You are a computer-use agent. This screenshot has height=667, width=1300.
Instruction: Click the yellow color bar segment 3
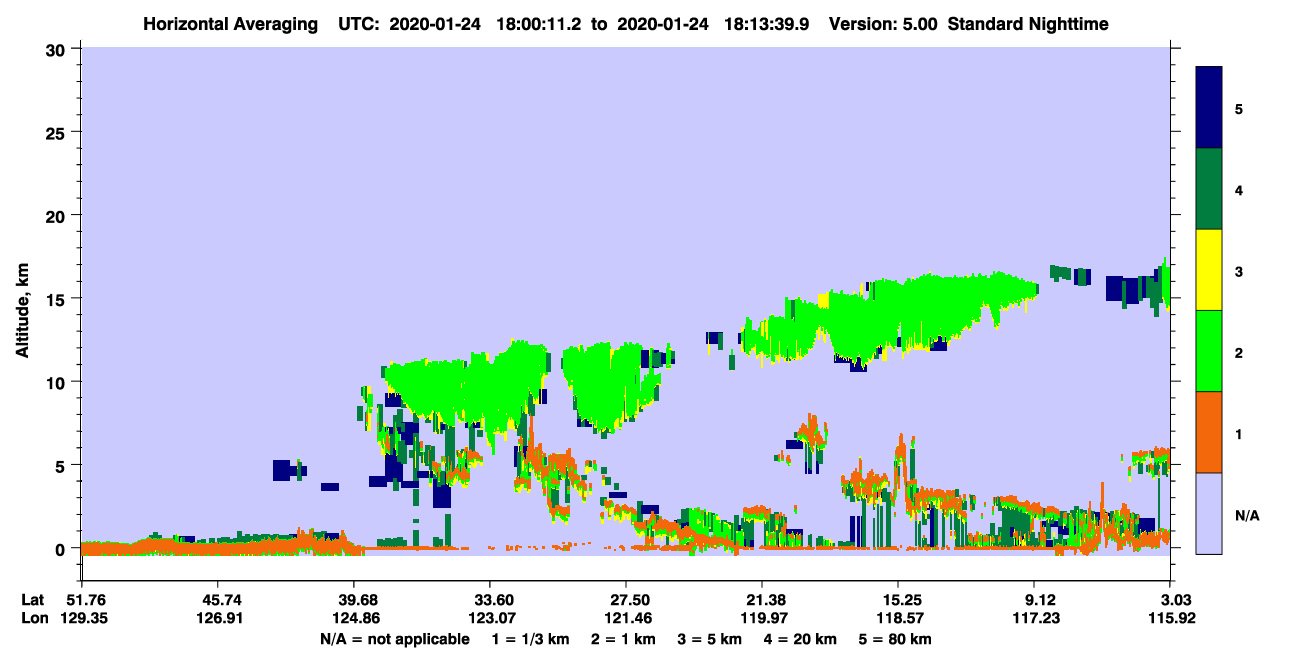pos(1209,270)
